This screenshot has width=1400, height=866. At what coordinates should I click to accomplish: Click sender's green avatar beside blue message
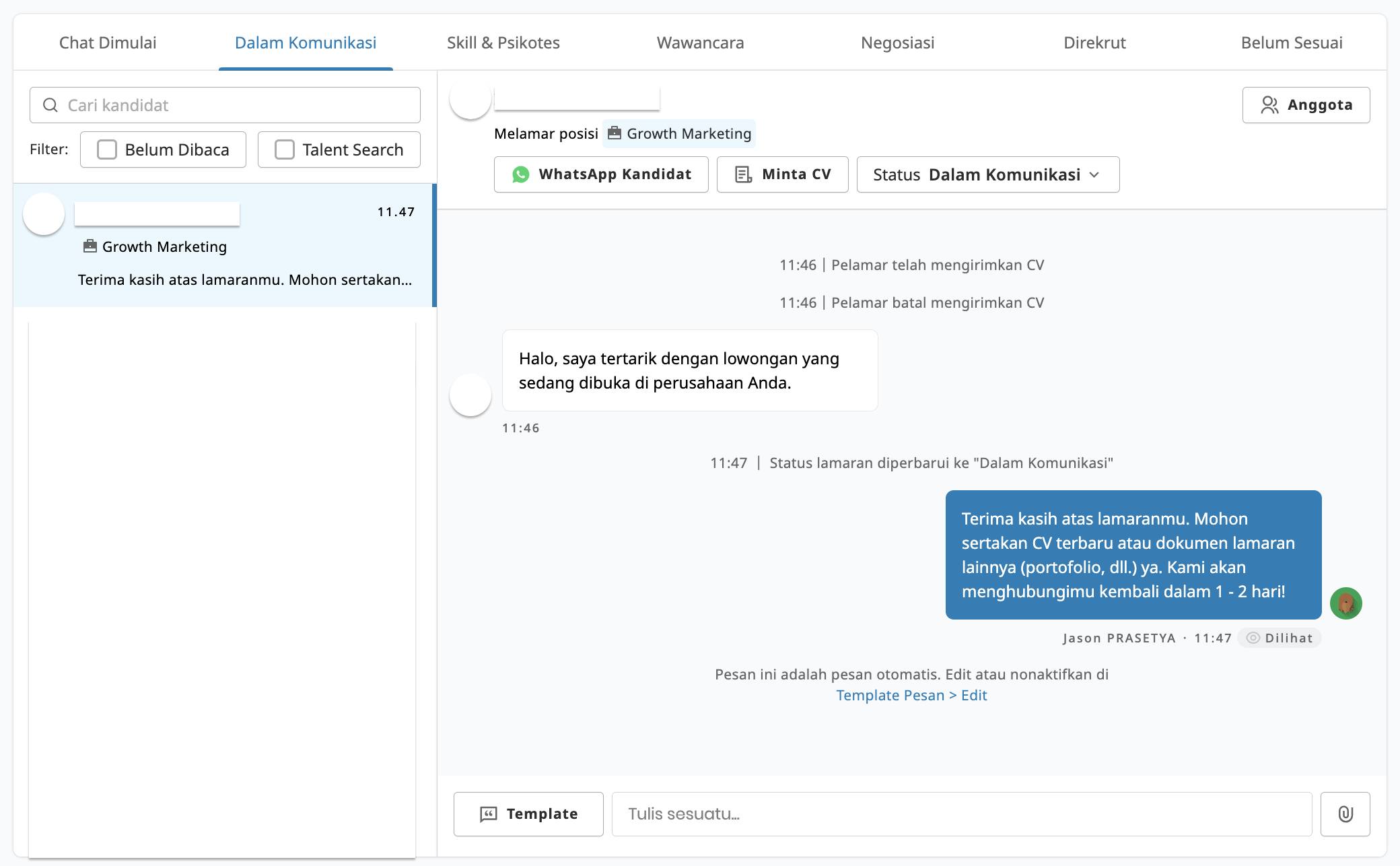coord(1345,603)
